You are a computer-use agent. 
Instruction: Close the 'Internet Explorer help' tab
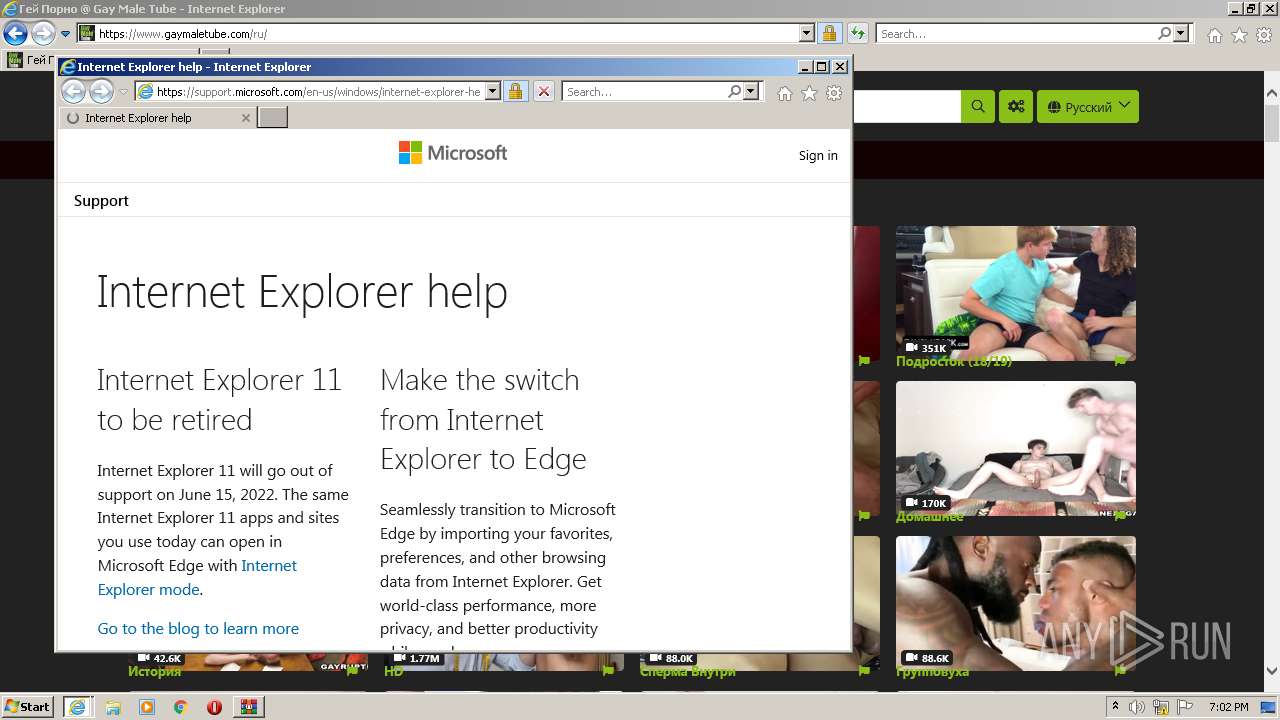click(246, 118)
